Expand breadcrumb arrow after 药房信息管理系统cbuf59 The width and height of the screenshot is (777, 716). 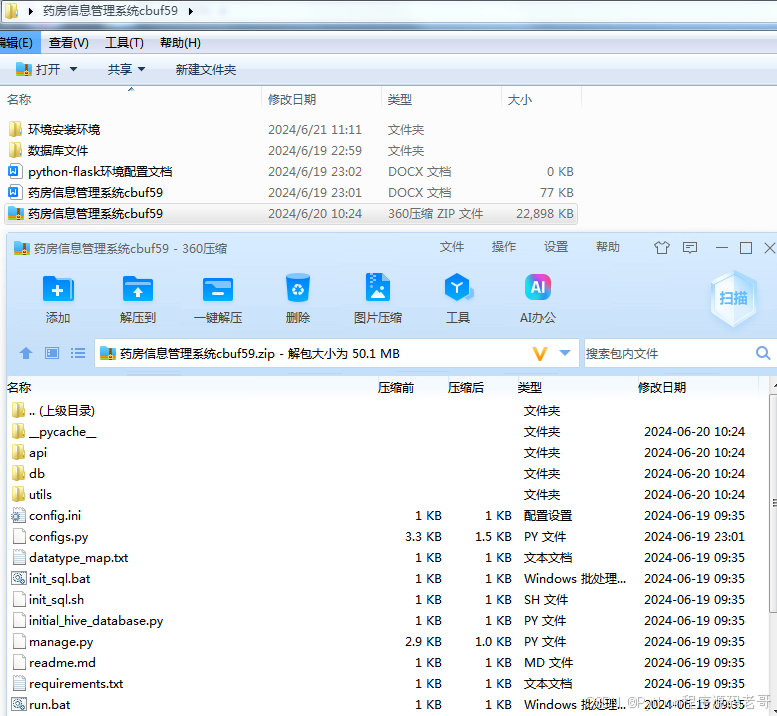(x=191, y=11)
